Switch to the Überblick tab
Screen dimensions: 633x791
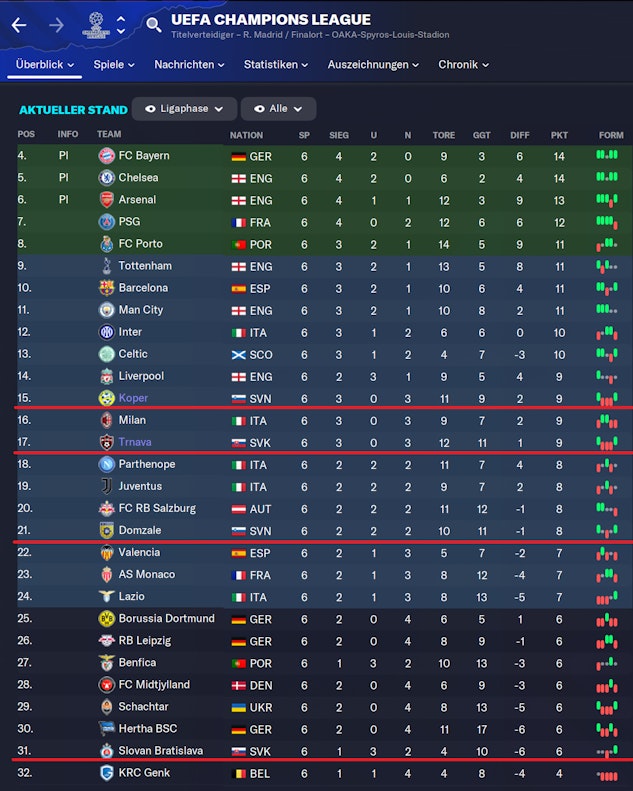click(x=45, y=65)
